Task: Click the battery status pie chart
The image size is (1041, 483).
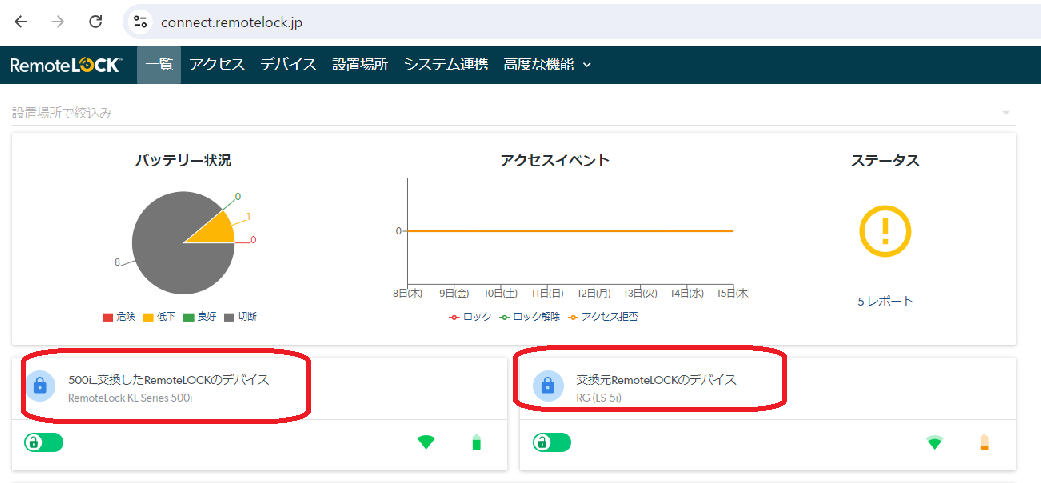Action: pos(183,243)
